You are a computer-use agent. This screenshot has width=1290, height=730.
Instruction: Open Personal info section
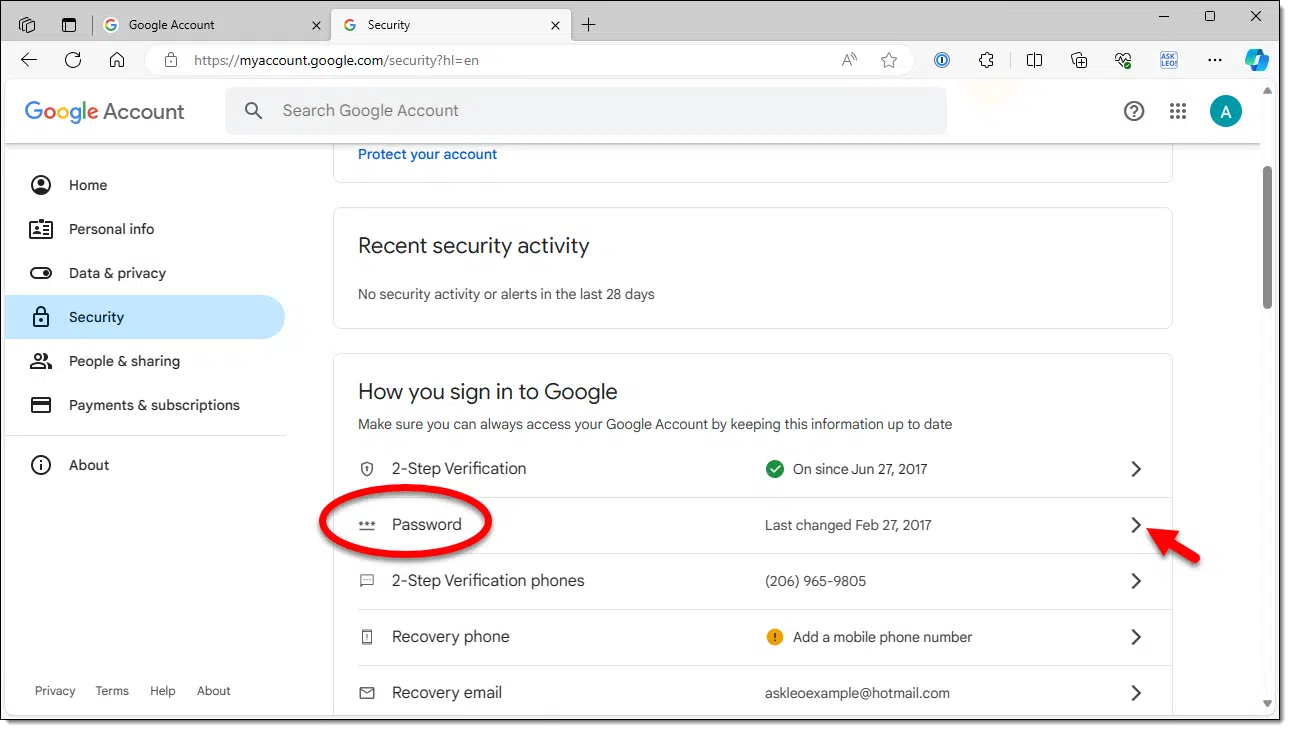tap(145, 229)
